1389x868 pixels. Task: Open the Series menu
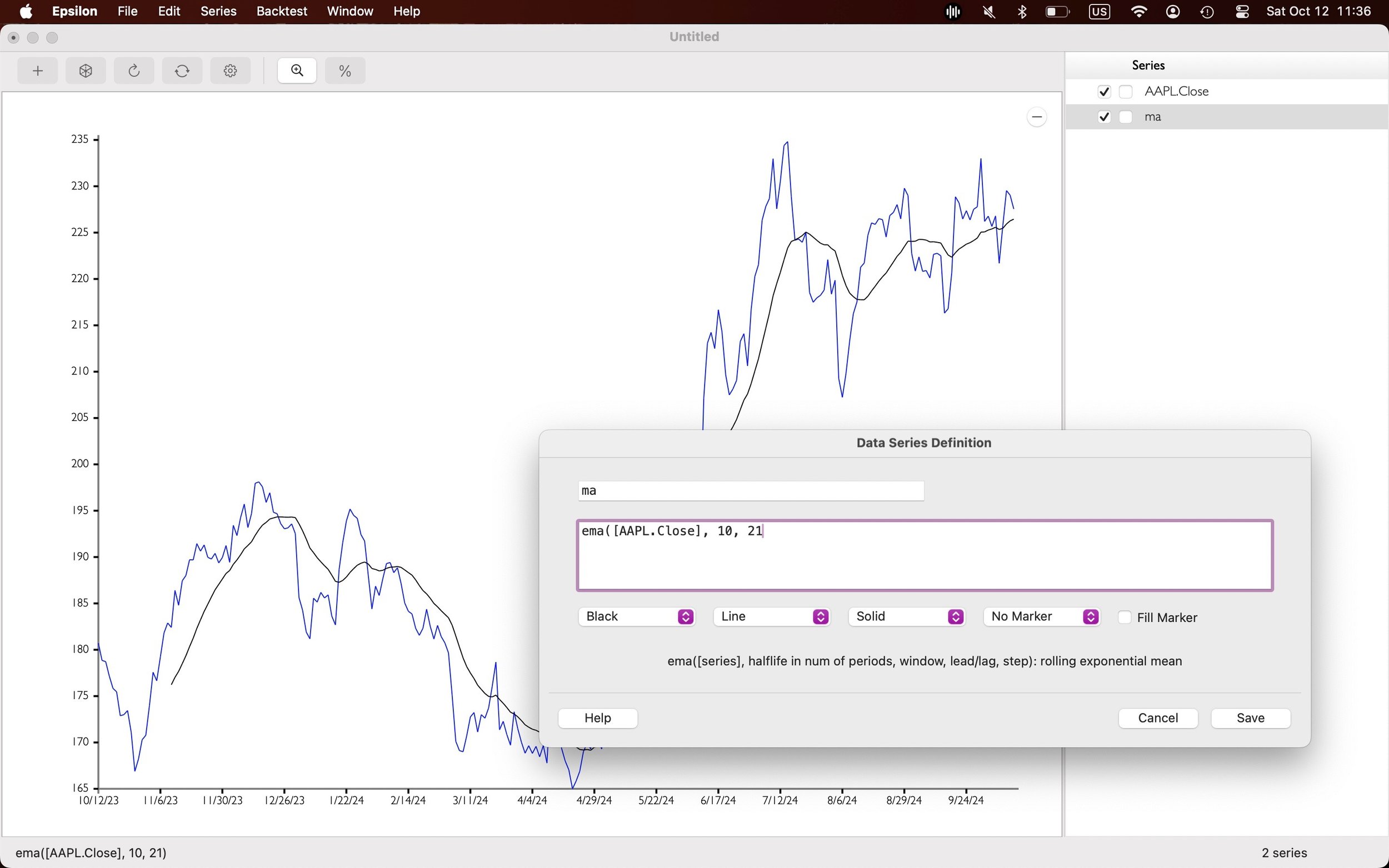click(x=218, y=12)
